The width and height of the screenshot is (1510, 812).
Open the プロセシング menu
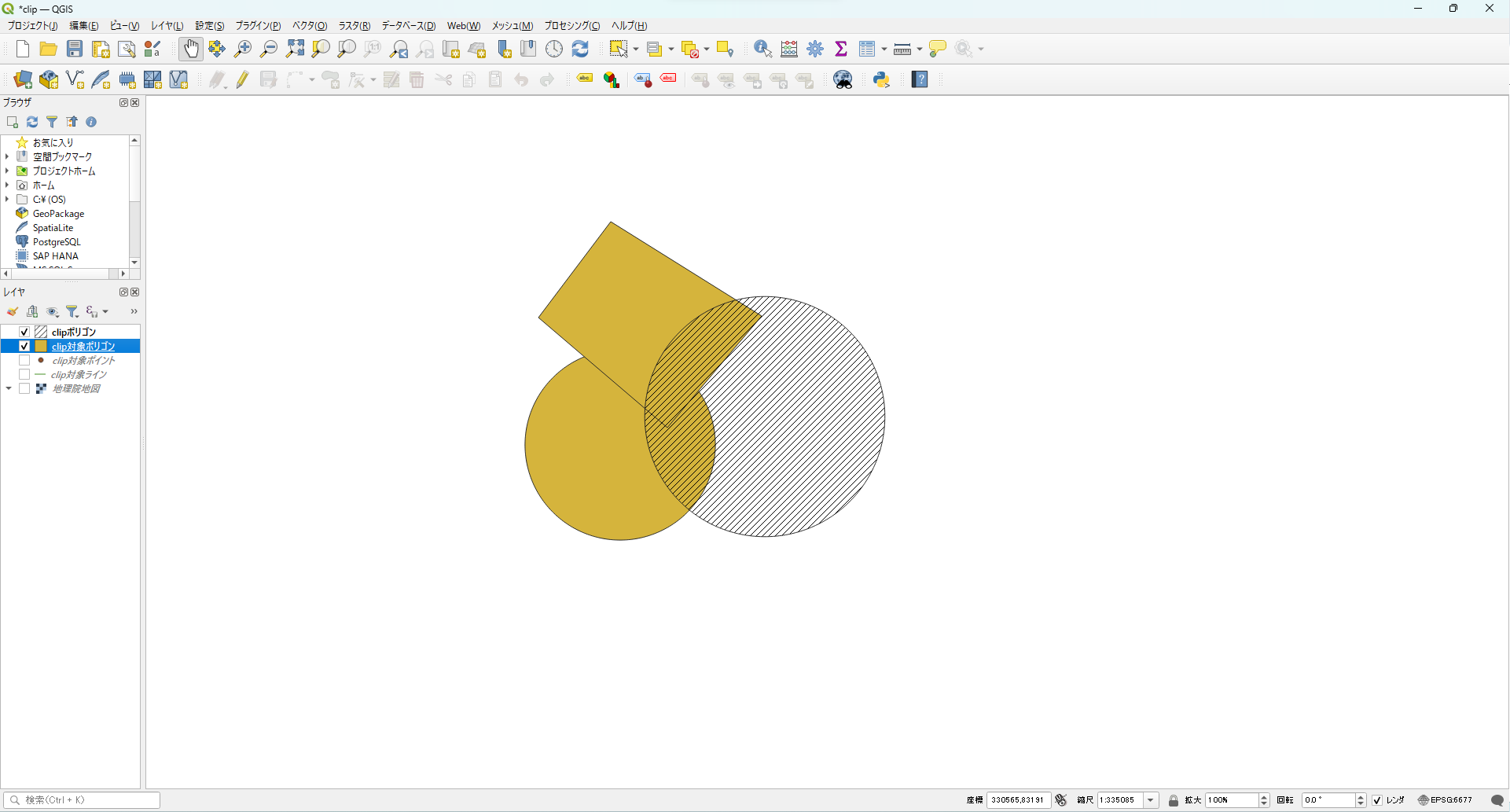[571, 26]
